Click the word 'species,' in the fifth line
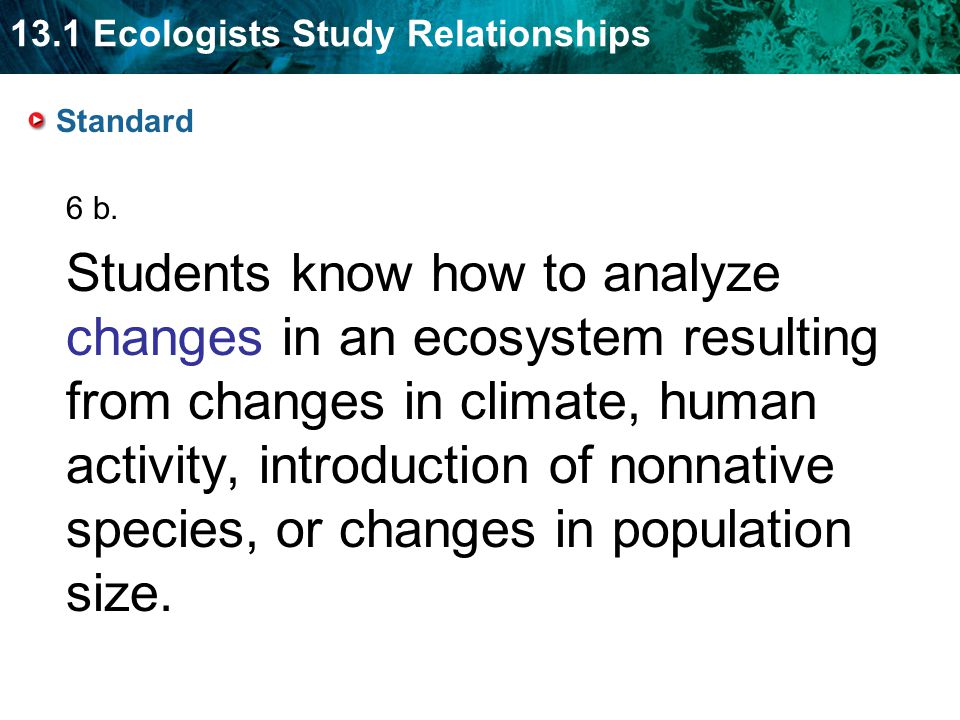The width and height of the screenshot is (960, 720). coord(162,531)
